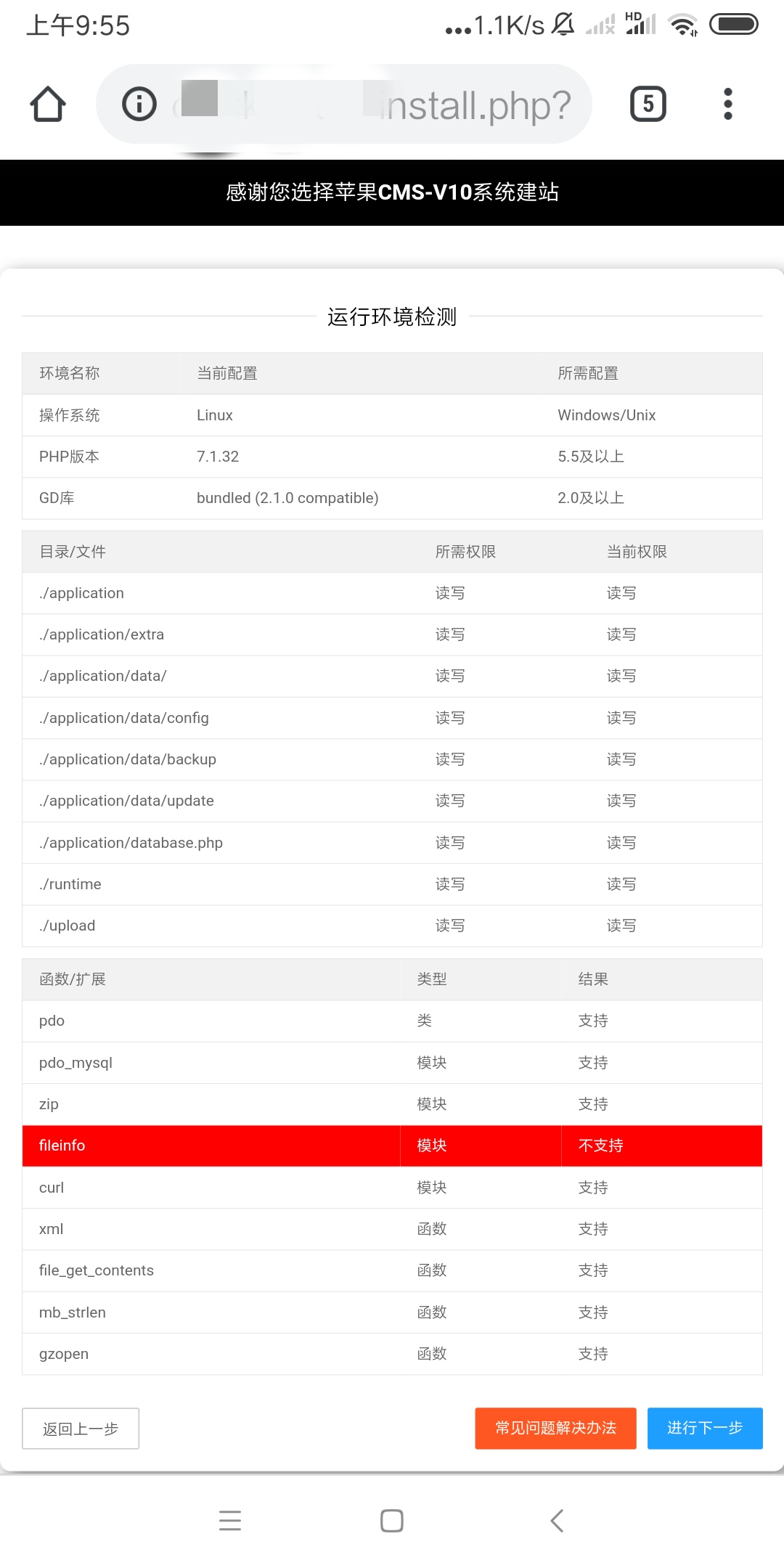
Task: Tap the browser home icon
Action: [x=48, y=104]
